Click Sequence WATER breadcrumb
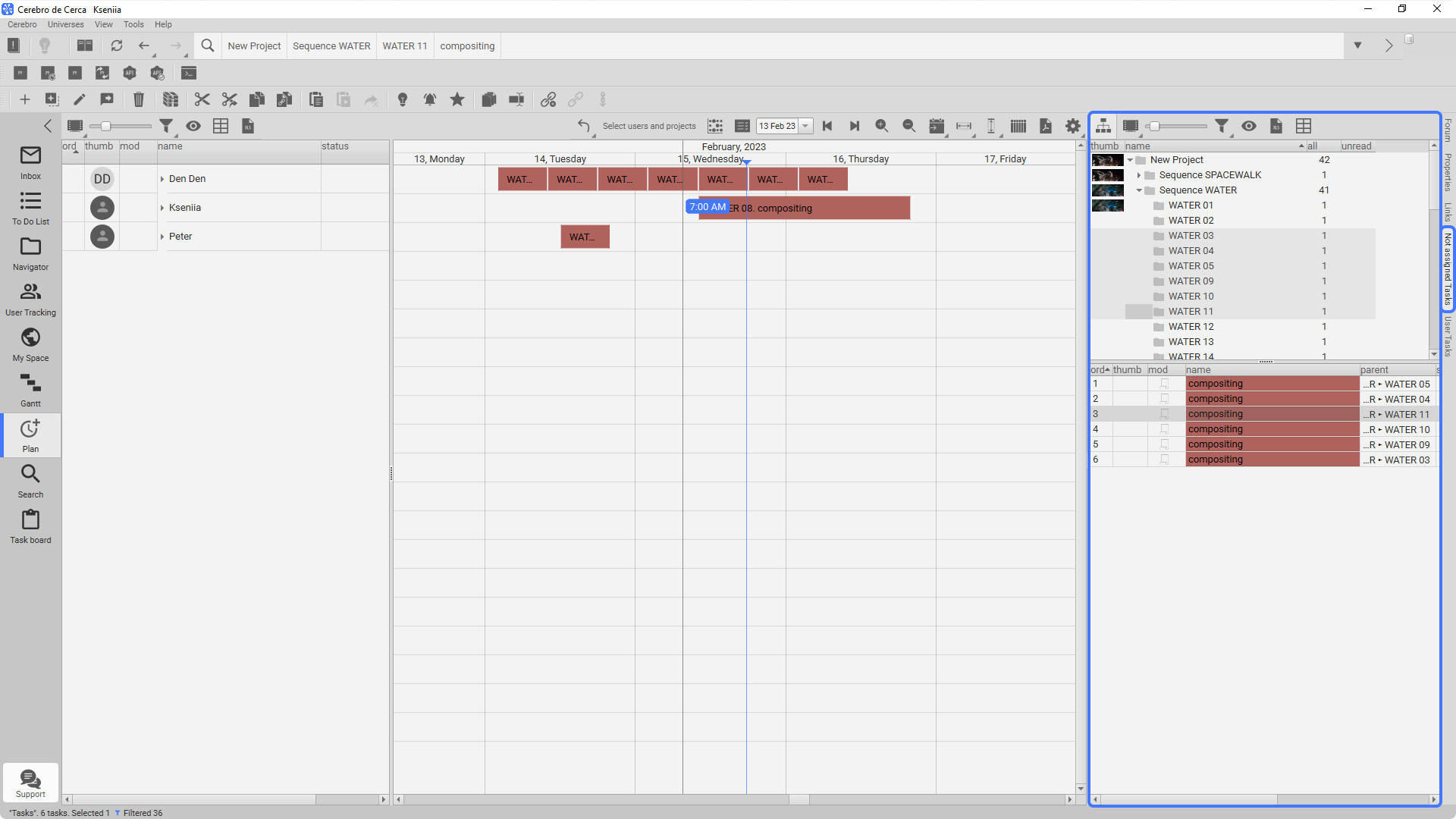Image resolution: width=1456 pixels, height=819 pixels. tap(331, 45)
